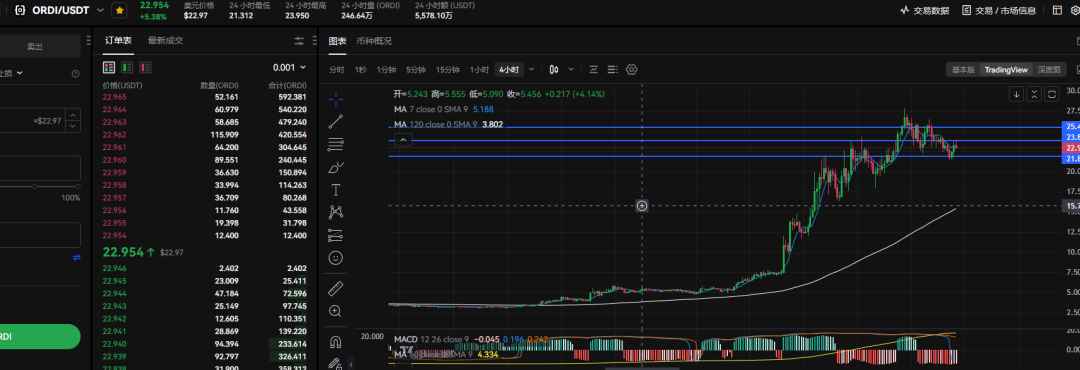
Task: Select the 1小时 interval
Action: pos(479,70)
